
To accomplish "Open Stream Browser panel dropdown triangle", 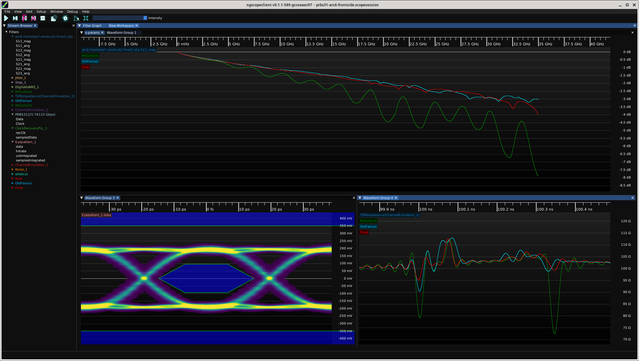I will (4, 25).
